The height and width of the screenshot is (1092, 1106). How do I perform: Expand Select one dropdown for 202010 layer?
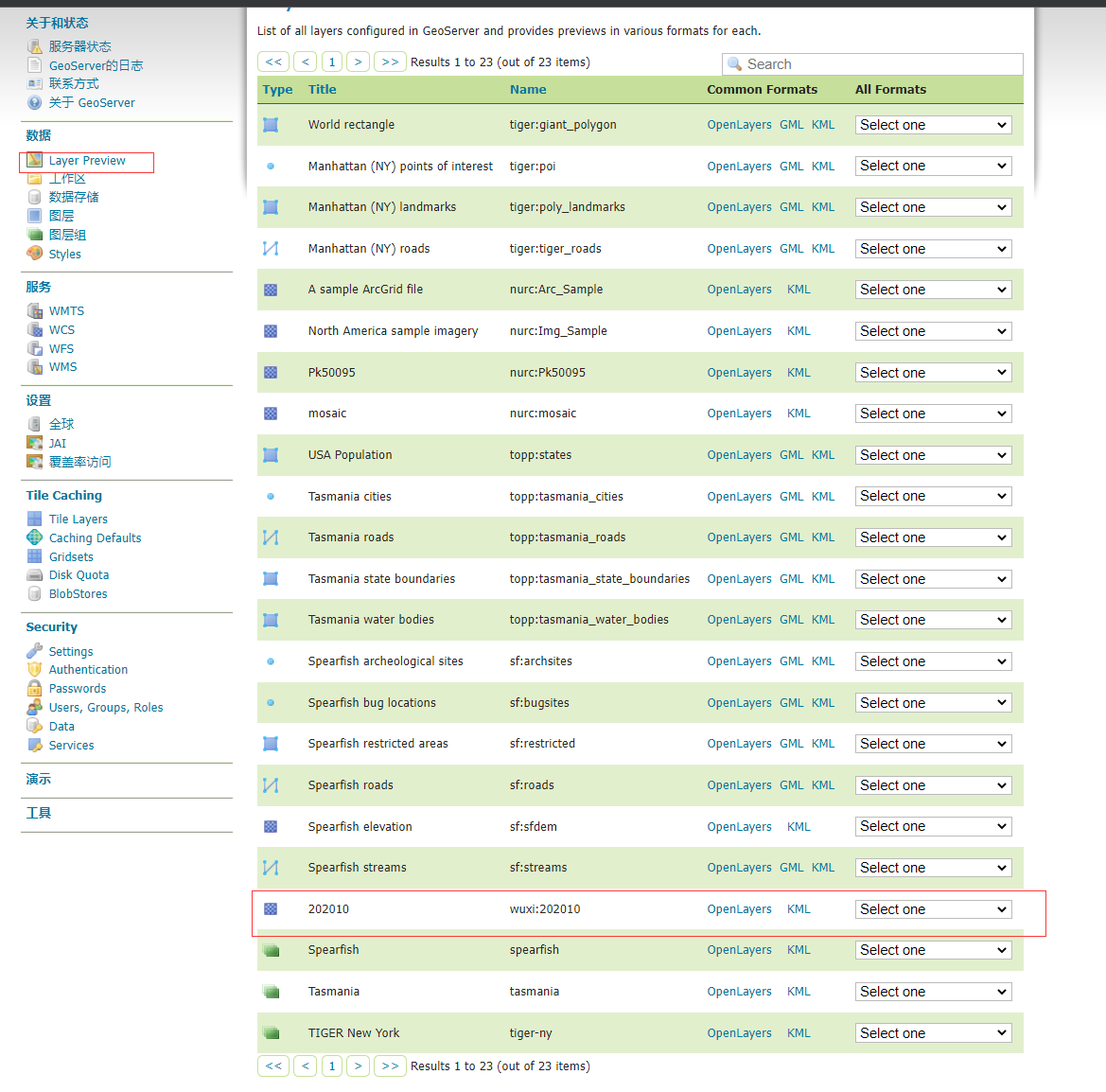(x=933, y=909)
